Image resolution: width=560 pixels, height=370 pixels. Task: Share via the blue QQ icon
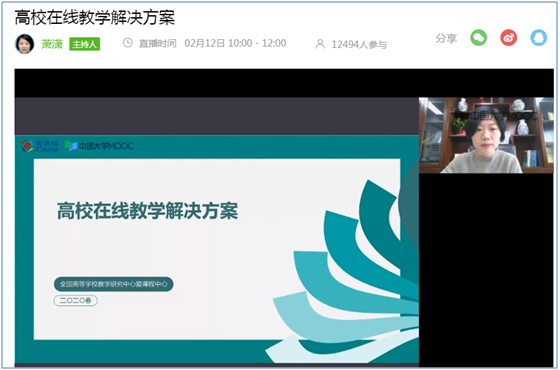coord(539,38)
